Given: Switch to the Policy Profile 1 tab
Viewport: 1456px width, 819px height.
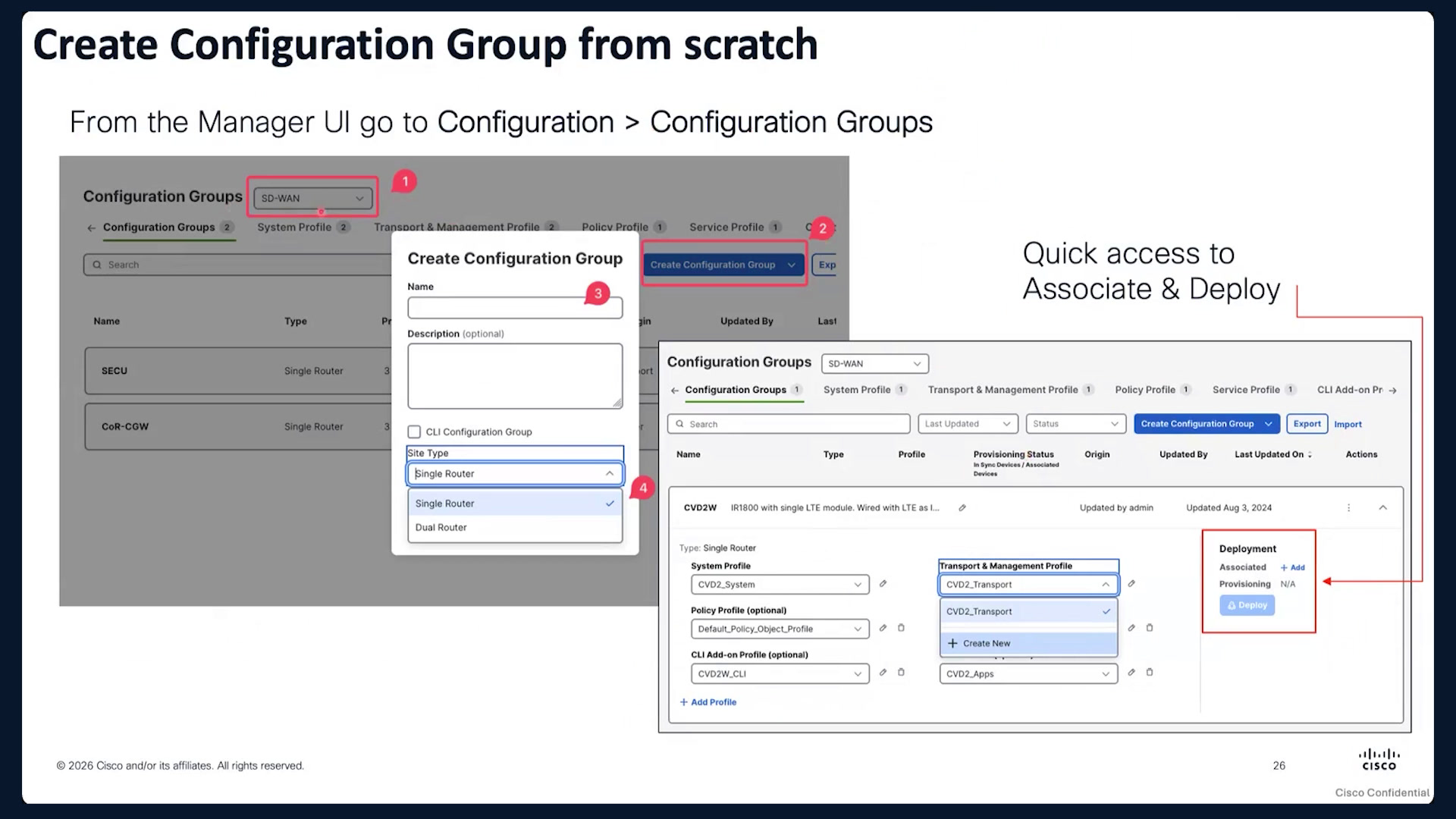Looking at the screenshot, I should click(x=1153, y=390).
